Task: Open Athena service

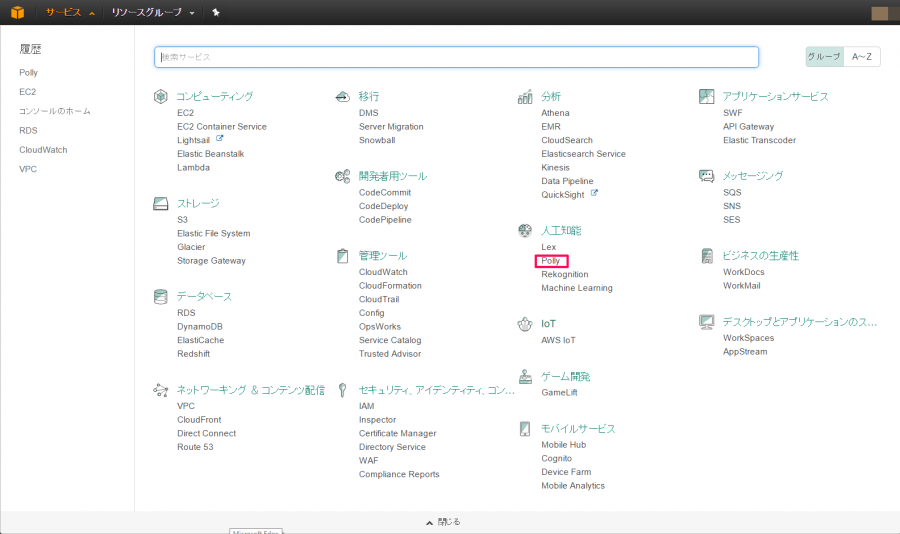Action: (555, 113)
